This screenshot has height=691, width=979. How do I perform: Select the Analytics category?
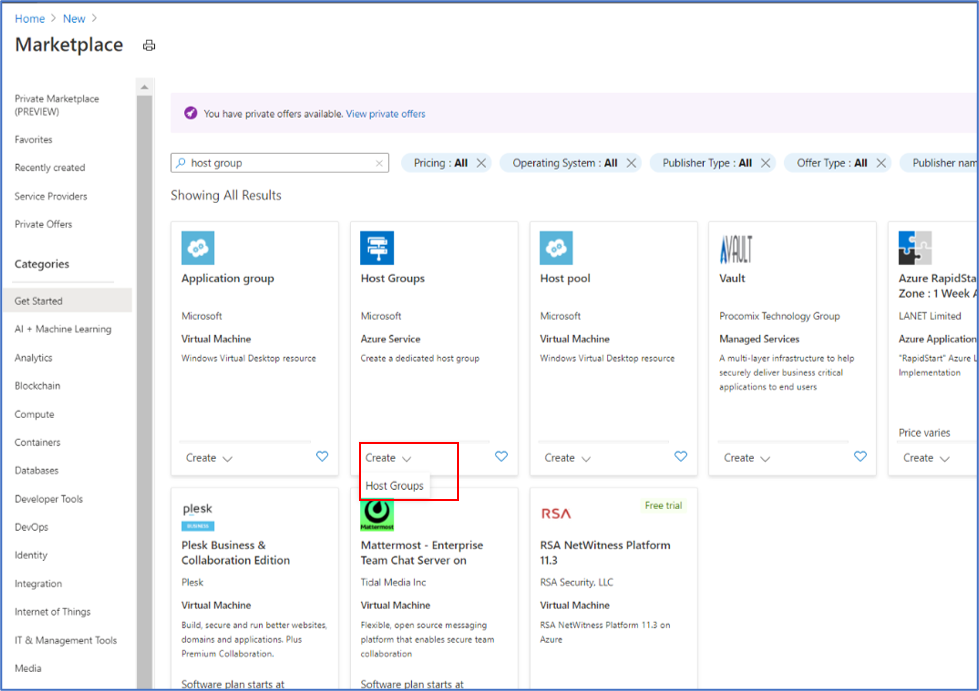[34, 358]
